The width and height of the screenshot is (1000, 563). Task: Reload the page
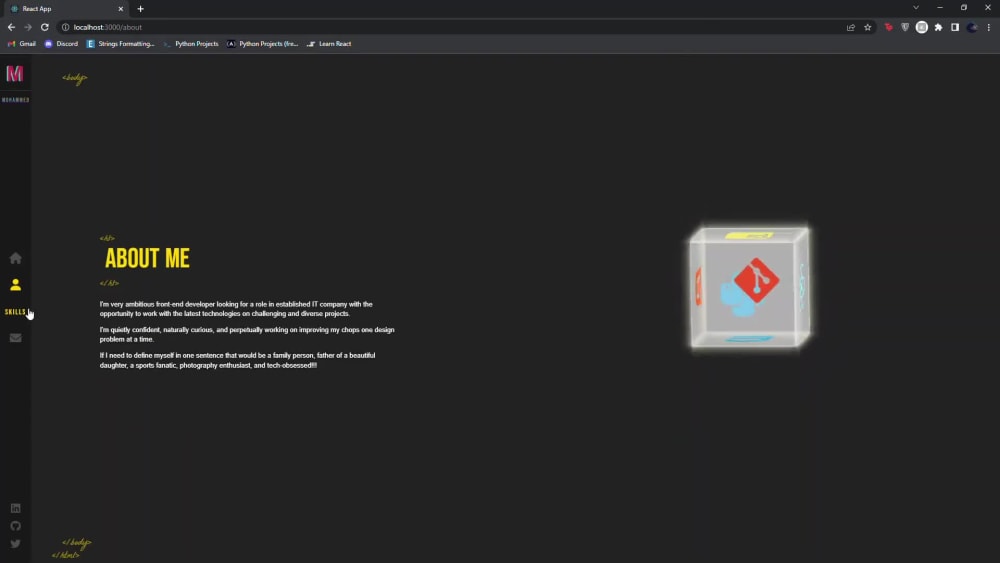[x=45, y=27]
